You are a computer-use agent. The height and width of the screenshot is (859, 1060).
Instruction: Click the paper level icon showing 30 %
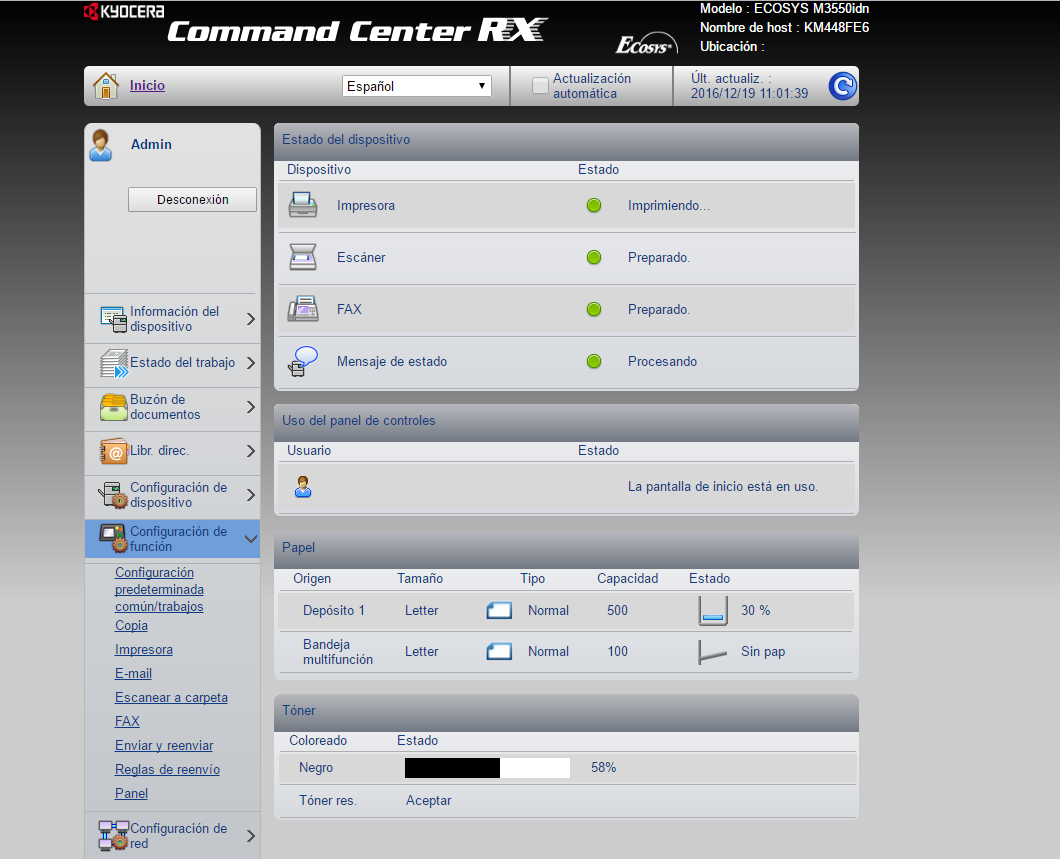[713, 610]
